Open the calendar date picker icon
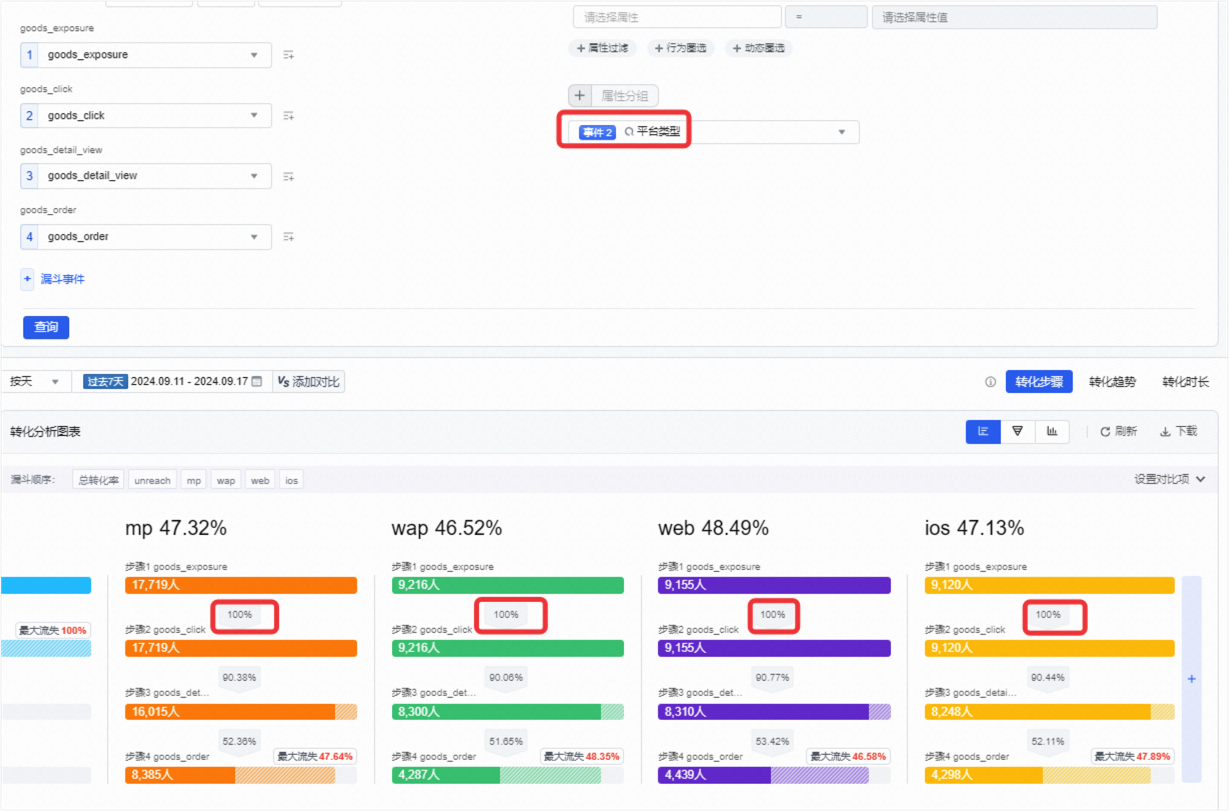 (x=257, y=381)
